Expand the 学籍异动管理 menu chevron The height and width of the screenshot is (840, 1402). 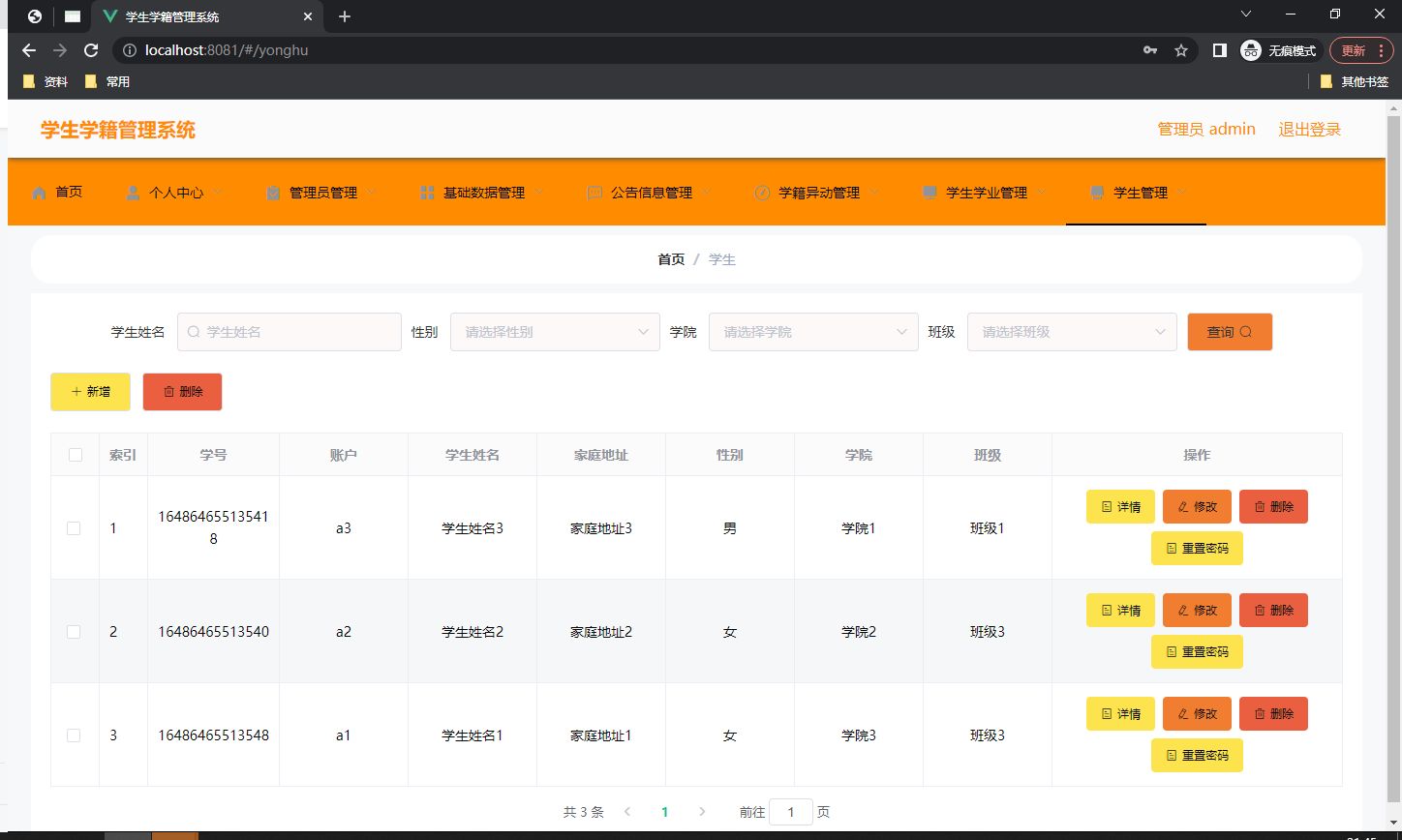pos(873,192)
